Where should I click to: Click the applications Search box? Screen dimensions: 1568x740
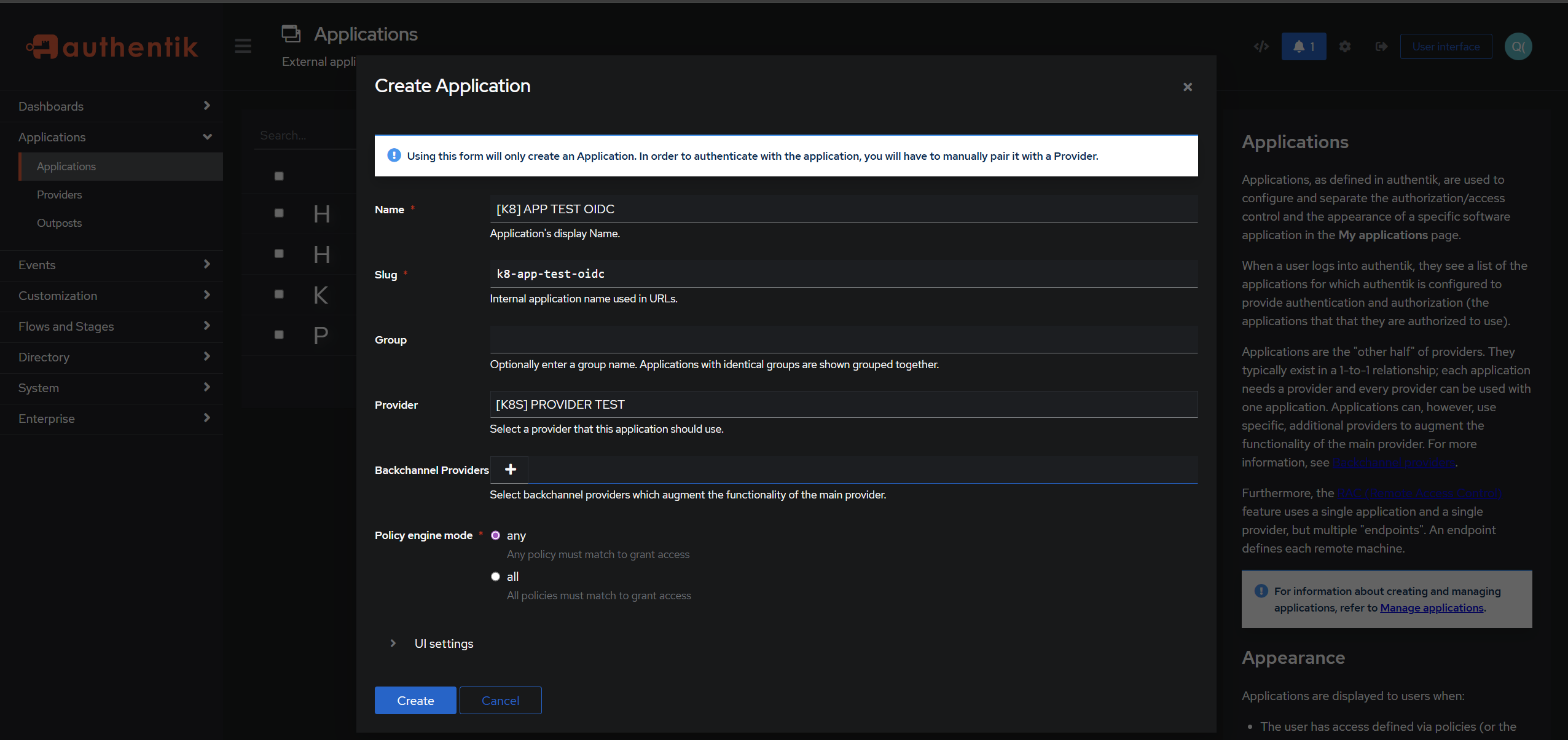305,135
